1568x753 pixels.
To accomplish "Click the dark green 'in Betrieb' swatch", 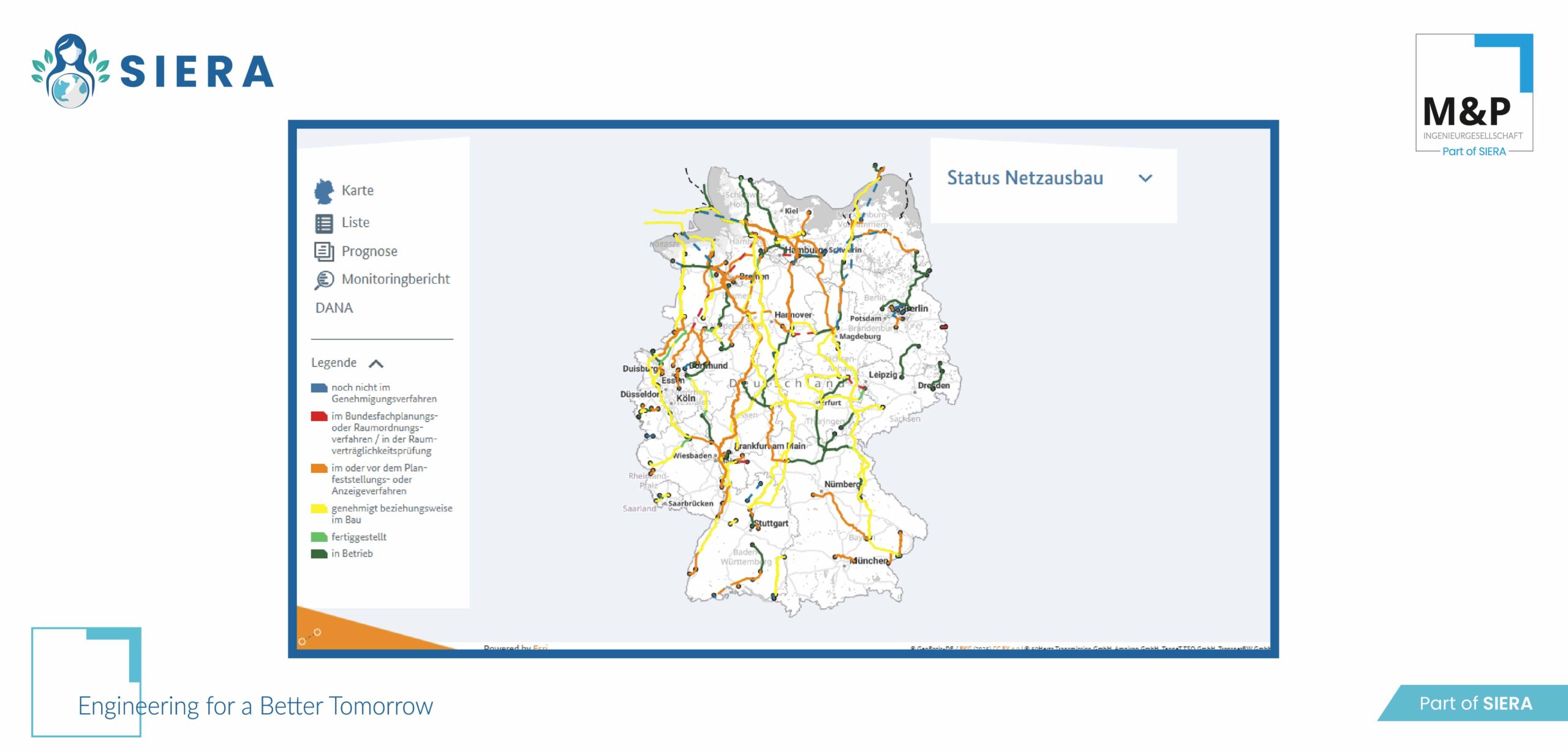I will (x=318, y=554).
